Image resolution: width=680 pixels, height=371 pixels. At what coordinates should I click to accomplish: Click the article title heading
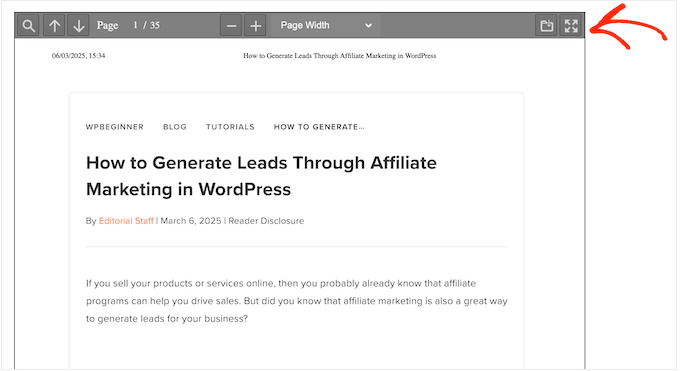261,176
